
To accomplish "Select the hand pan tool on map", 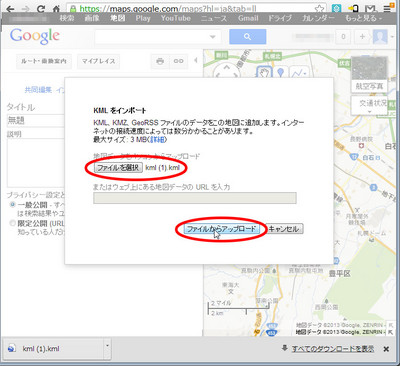I will pyautogui.click(x=264, y=72).
